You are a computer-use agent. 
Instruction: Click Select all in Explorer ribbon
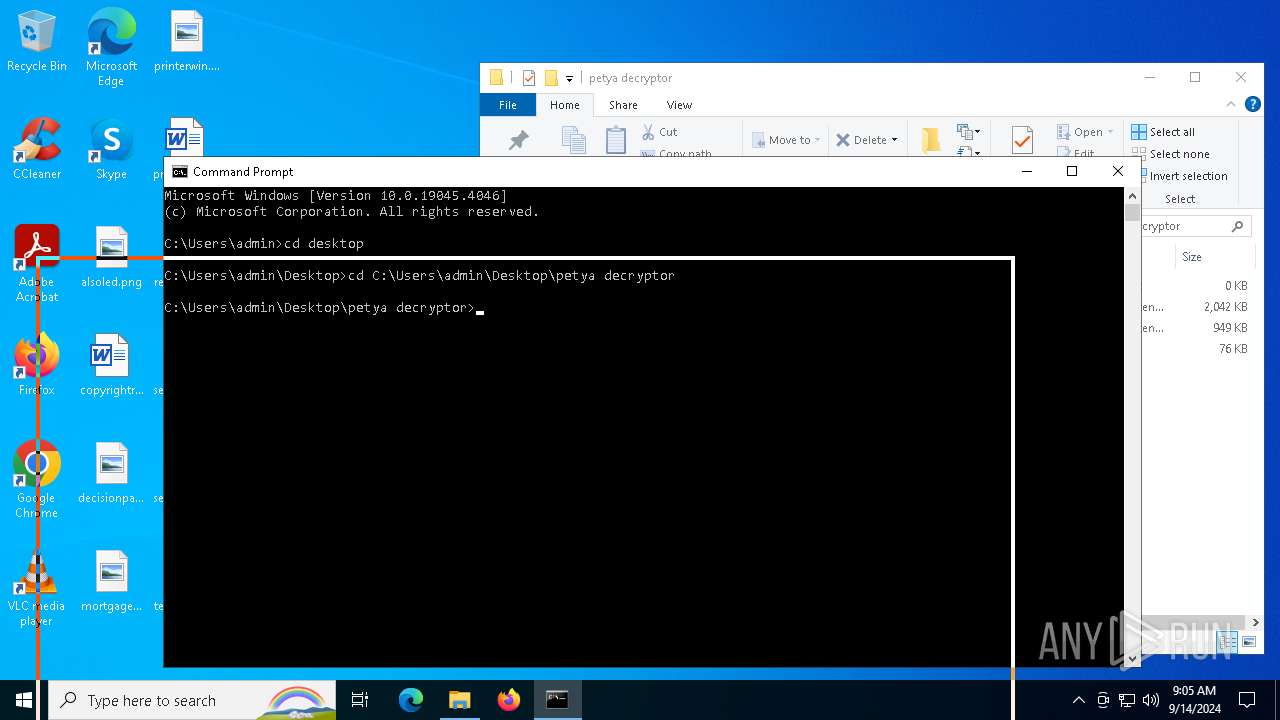point(1163,132)
